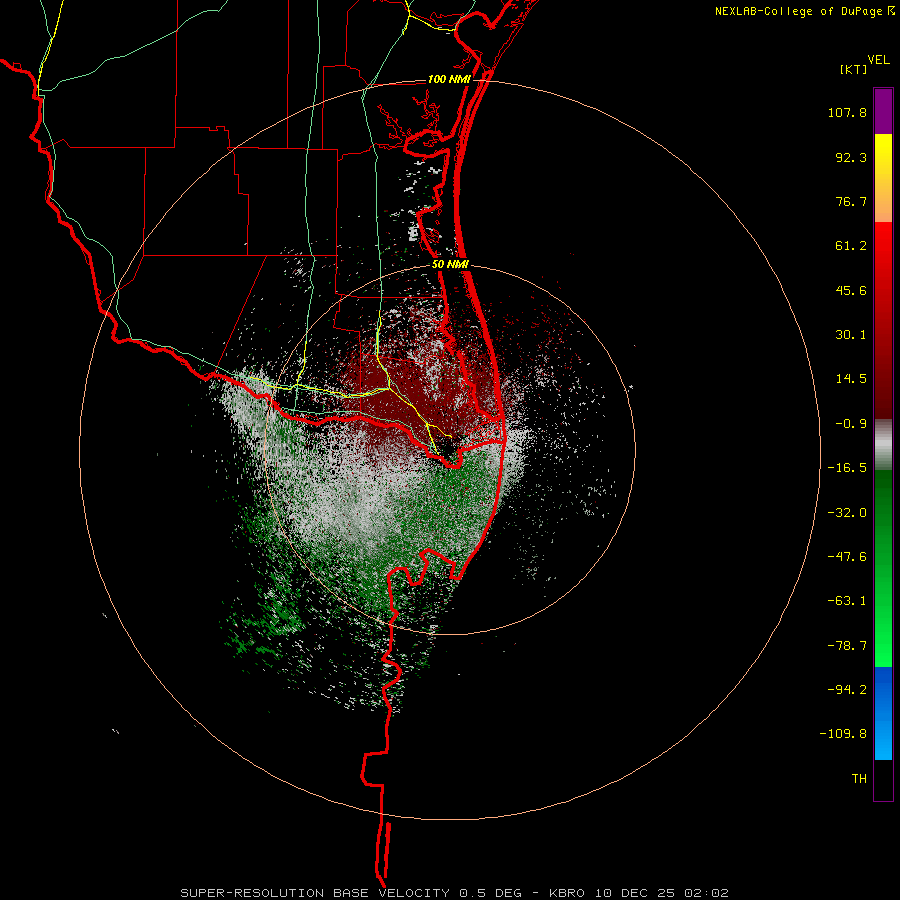The width and height of the screenshot is (900, 900).
Task: Click the -94.2 legend value
Action: pyautogui.click(x=847, y=689)
